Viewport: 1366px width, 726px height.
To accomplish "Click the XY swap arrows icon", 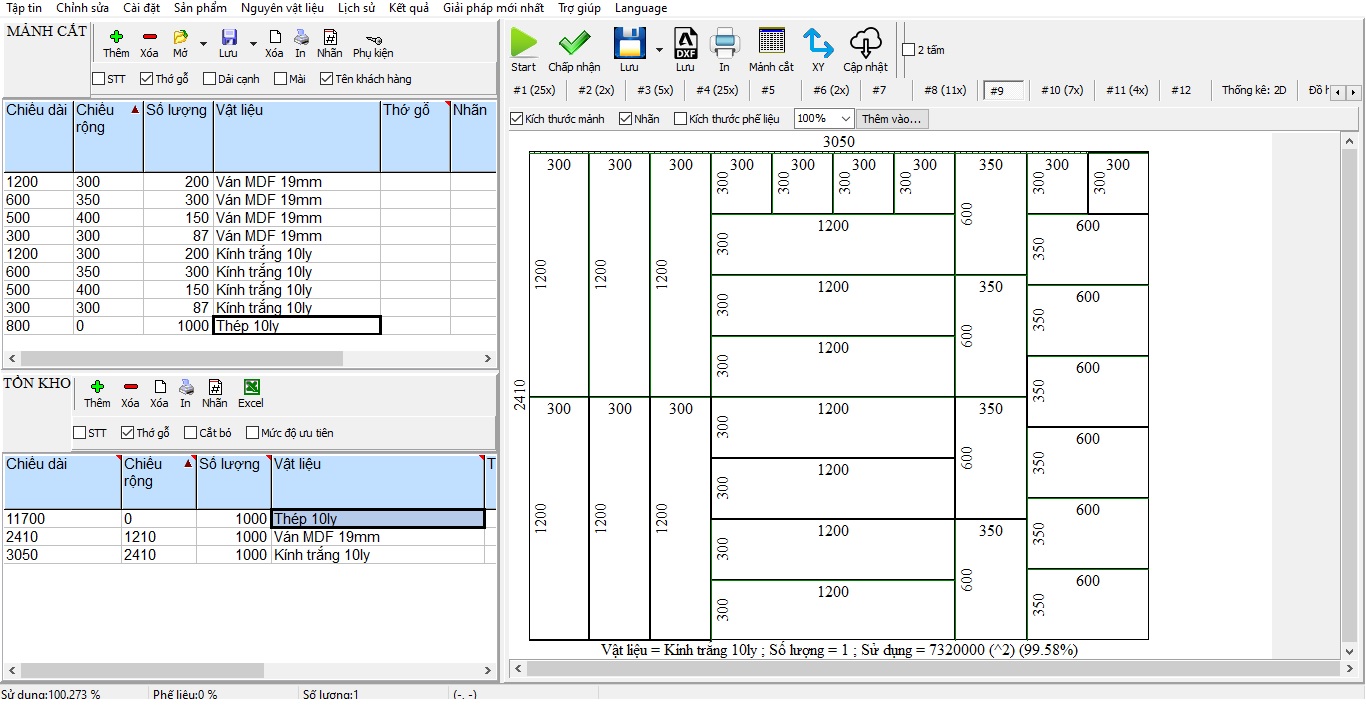I will [x=818, y=44].
